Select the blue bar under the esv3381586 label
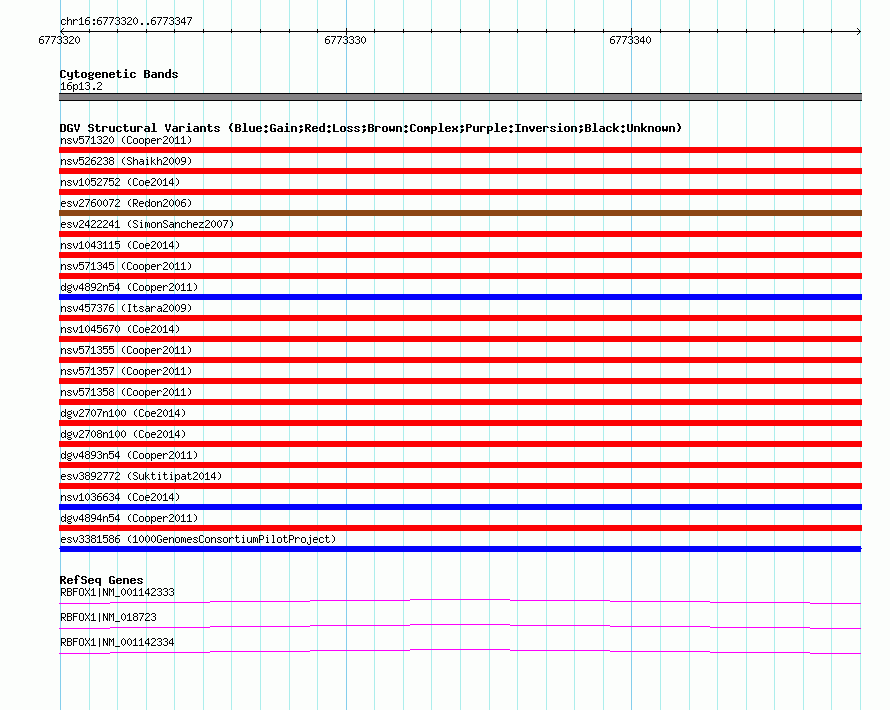Screen dimensions: 890x710 pos(460,549)
